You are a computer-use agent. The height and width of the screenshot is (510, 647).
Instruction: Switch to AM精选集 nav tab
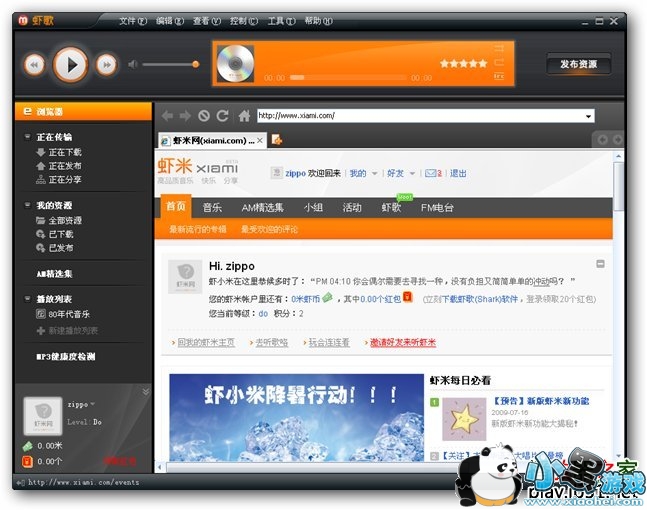pyautogui.click(x=262, y=208)
